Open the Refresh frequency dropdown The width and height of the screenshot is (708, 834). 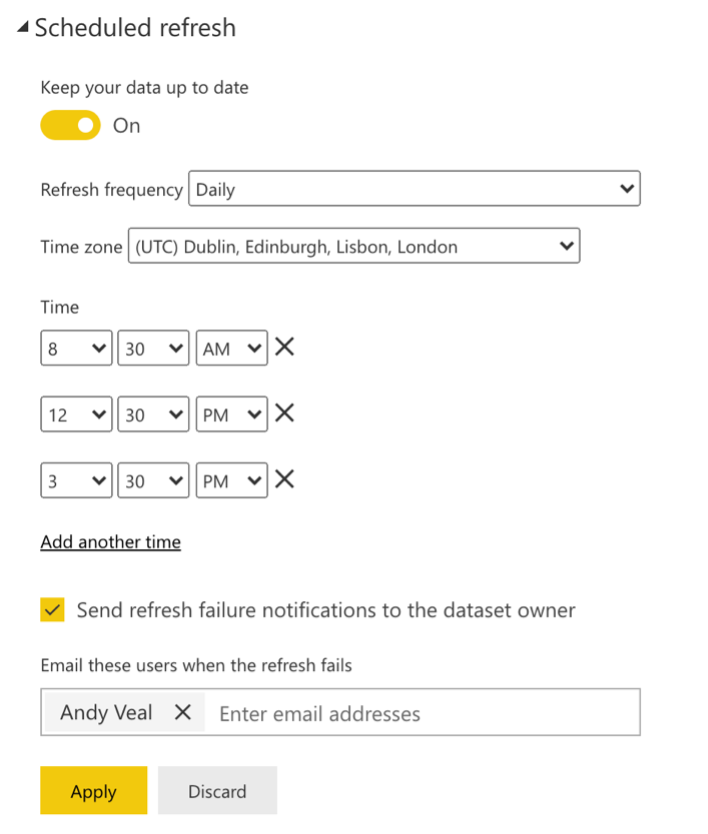(x=414, y=189)
